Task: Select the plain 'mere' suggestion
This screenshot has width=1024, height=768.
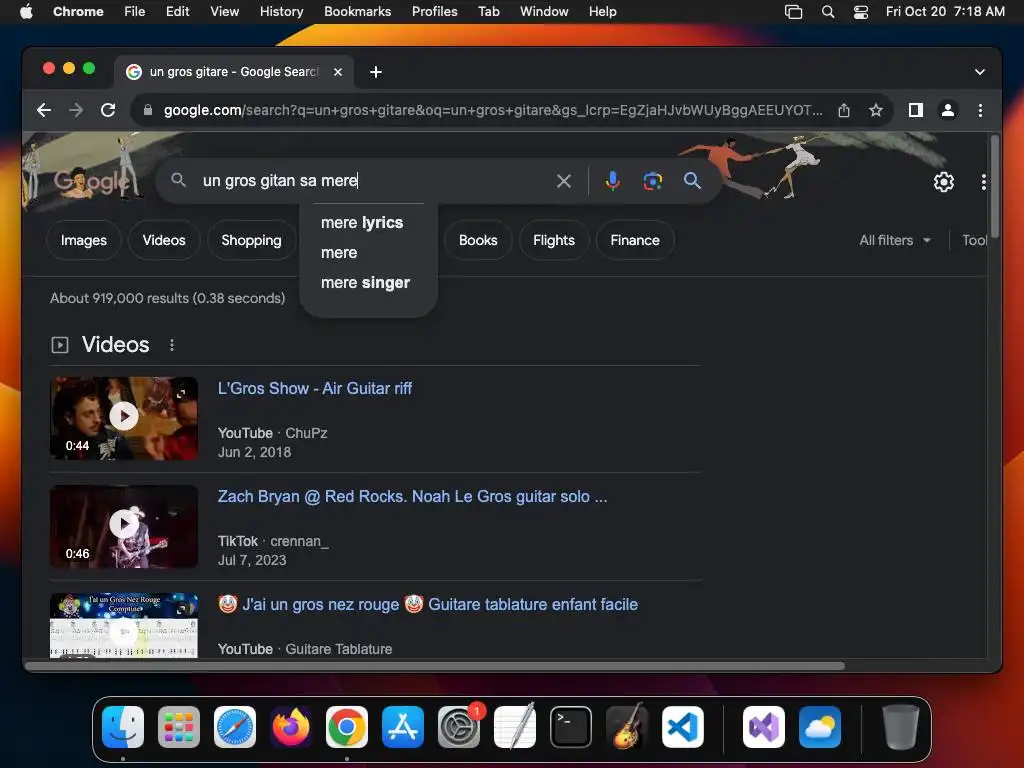Action: coord(339,253)
